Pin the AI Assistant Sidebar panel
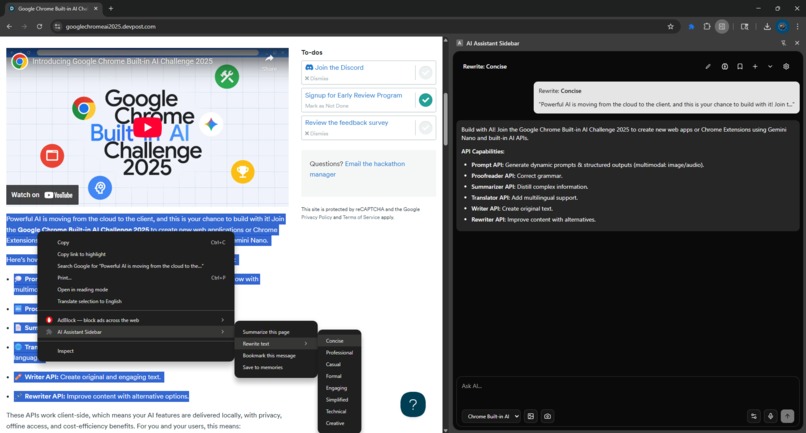The height and width of the screenshot is (433, 806). click(783, 43)
